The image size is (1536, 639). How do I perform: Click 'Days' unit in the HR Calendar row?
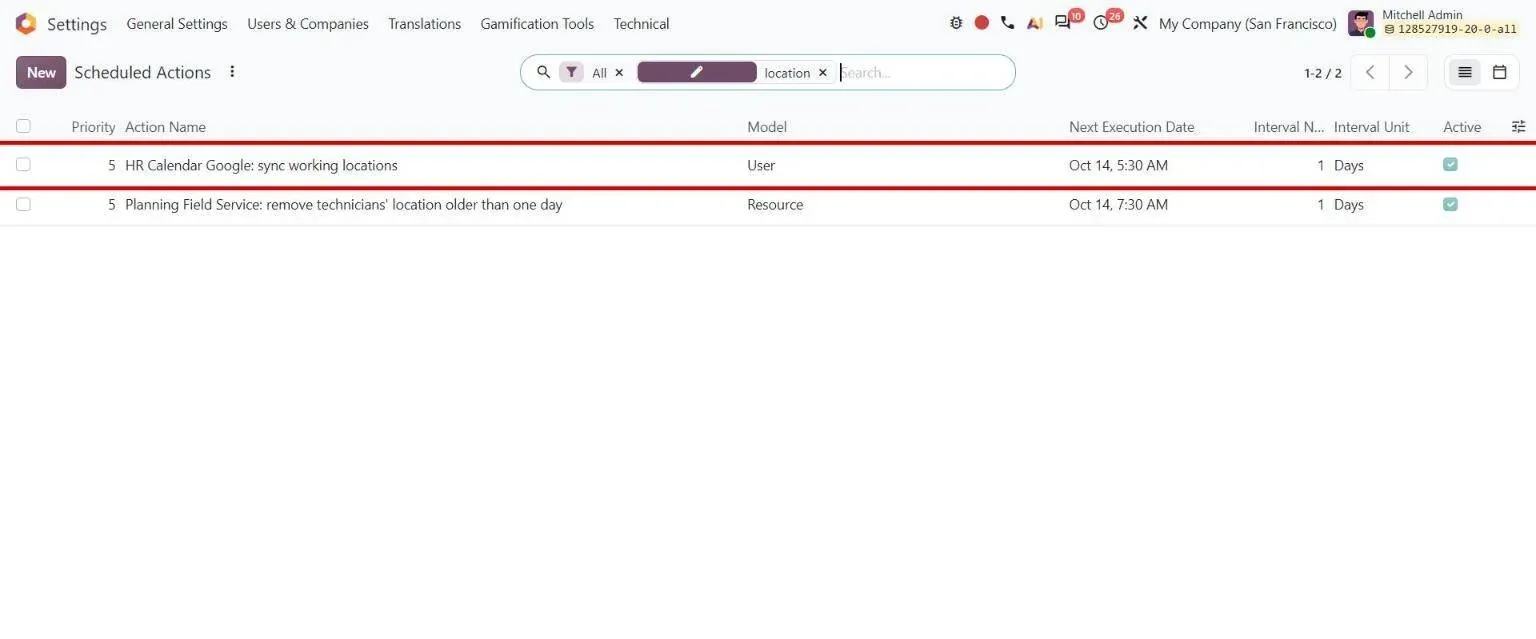(x=1348, y=165)
